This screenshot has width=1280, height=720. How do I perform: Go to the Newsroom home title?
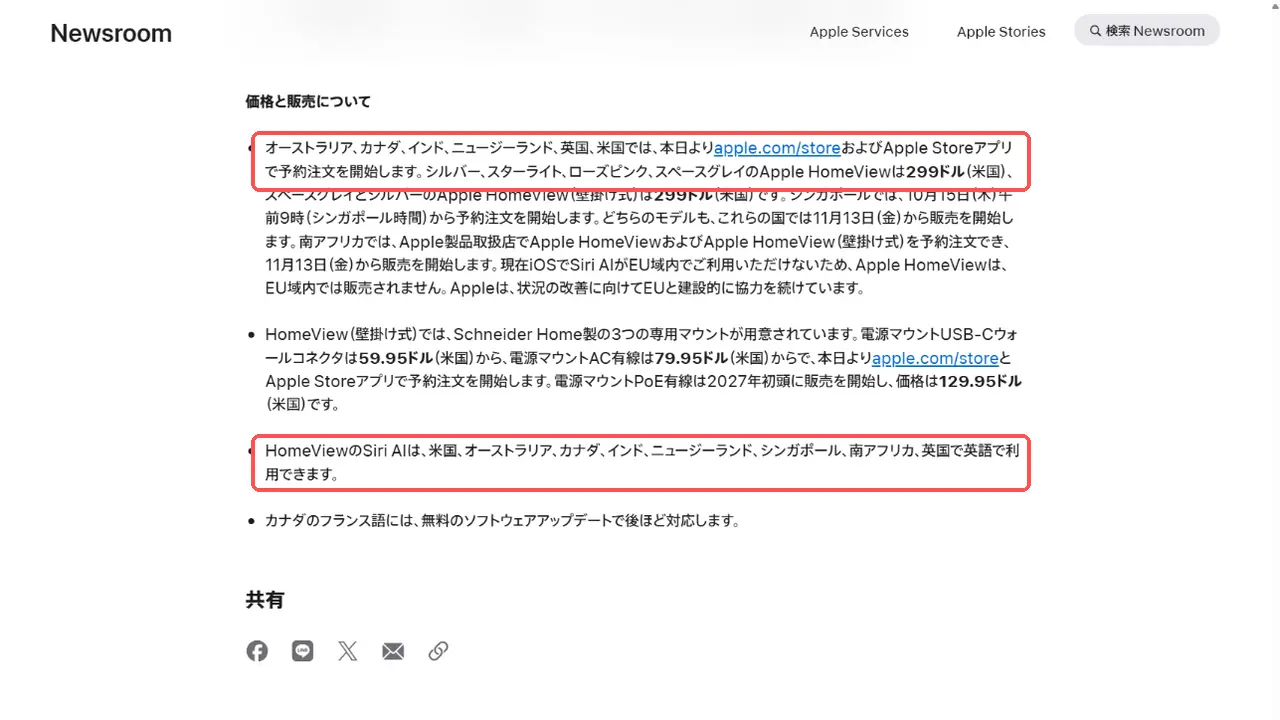111,33
